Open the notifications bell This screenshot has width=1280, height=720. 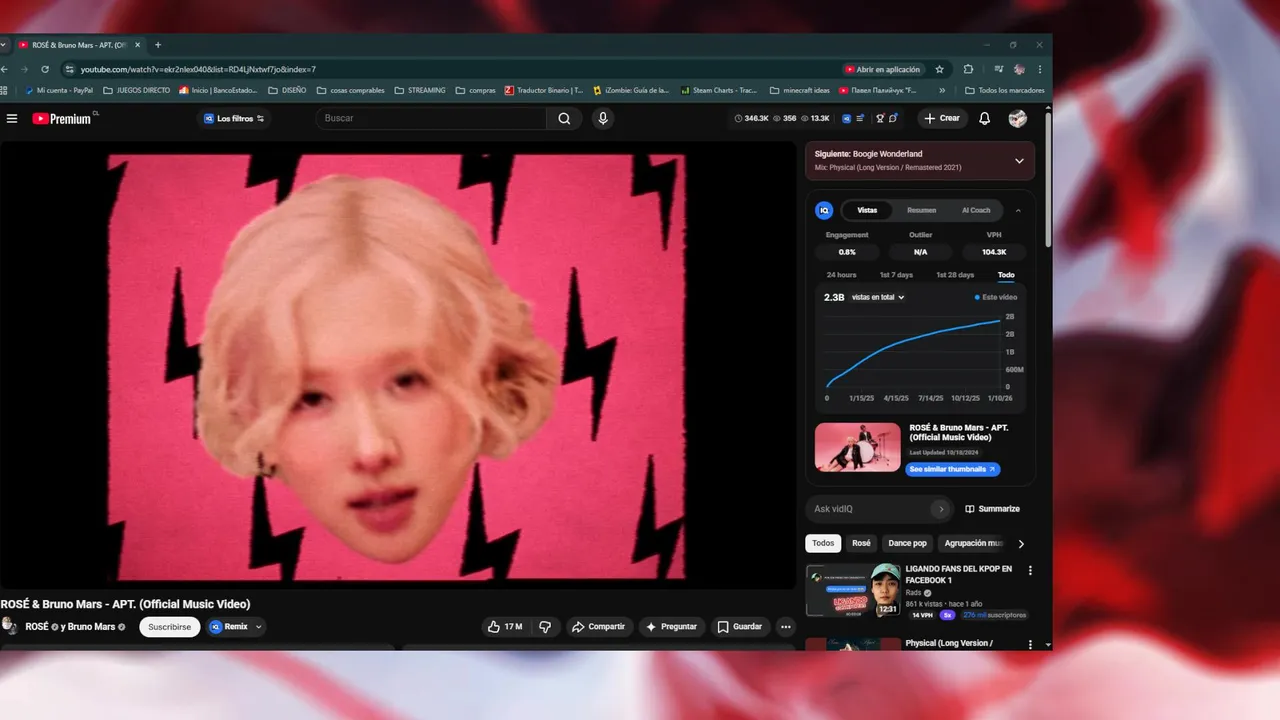coord(984,118)
